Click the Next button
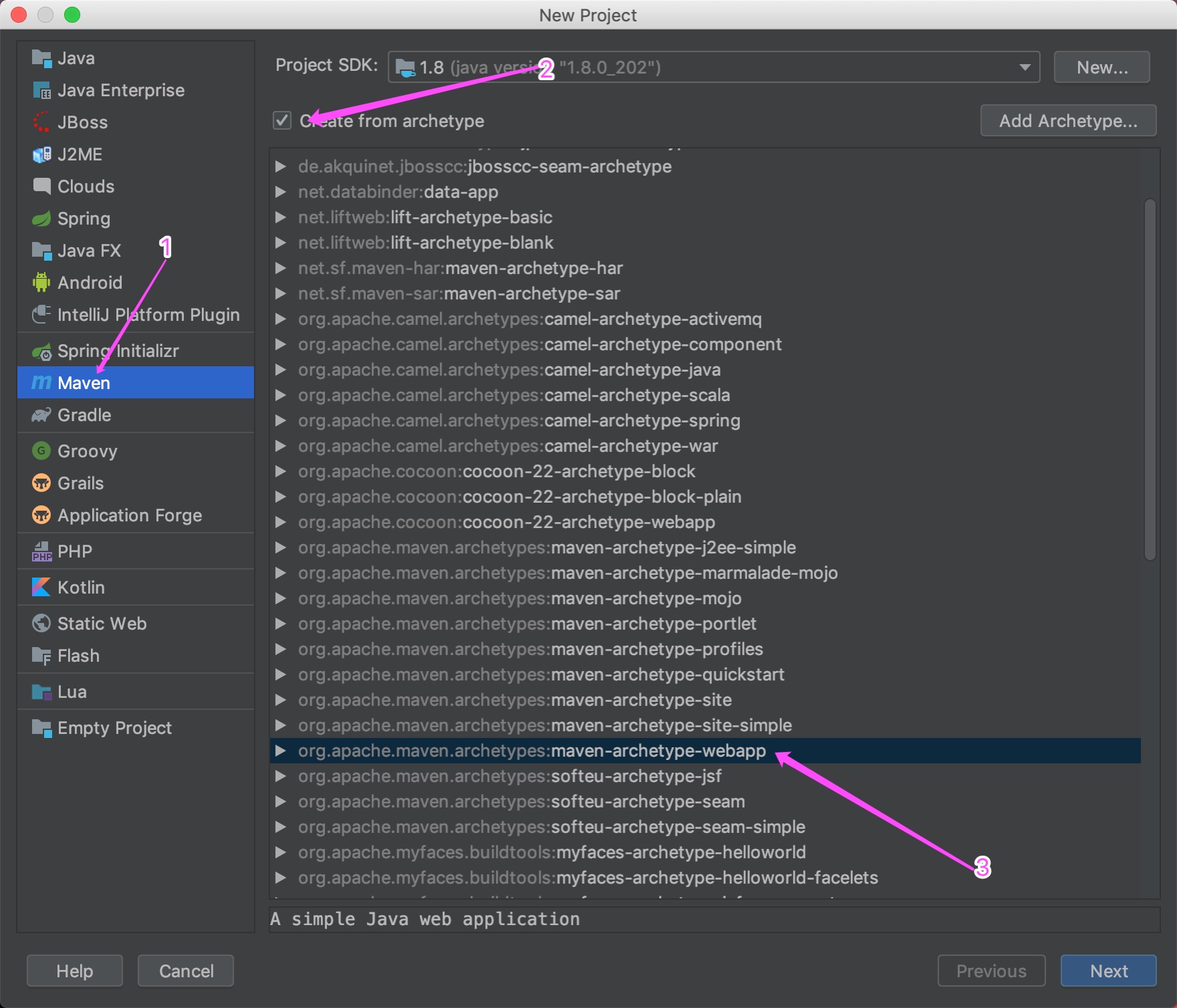 (1108, 971)
